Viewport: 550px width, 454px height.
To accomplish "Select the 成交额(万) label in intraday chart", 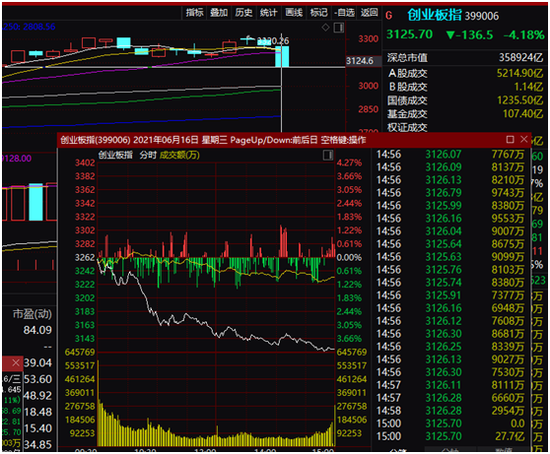I will tap(179, 155).
